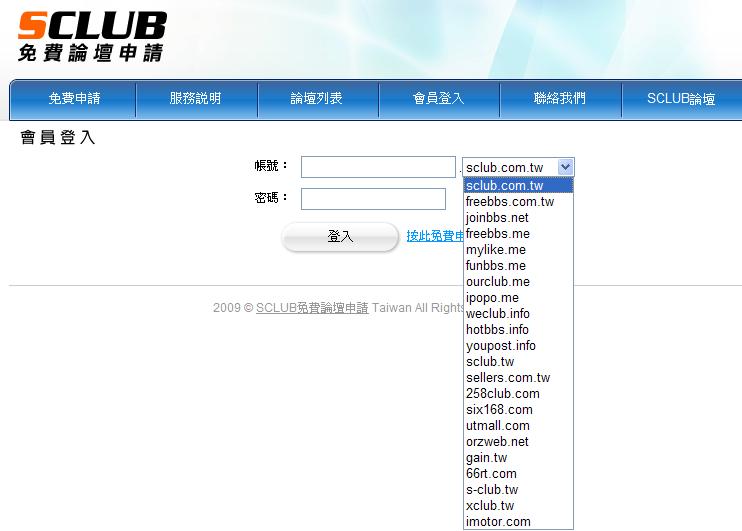Screen dimensions: 742x531
Task: Select 66rt.com option
Action: click(518, 474)
